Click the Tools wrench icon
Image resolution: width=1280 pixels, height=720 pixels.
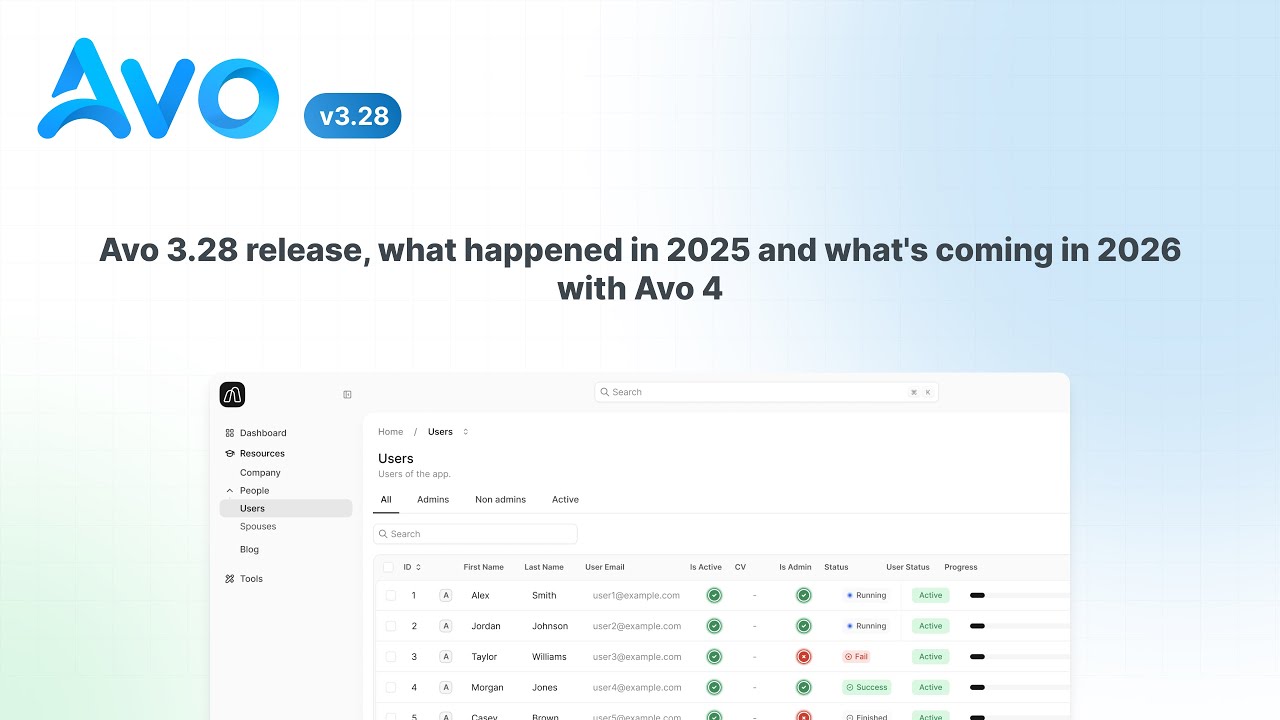pos(230,579)
